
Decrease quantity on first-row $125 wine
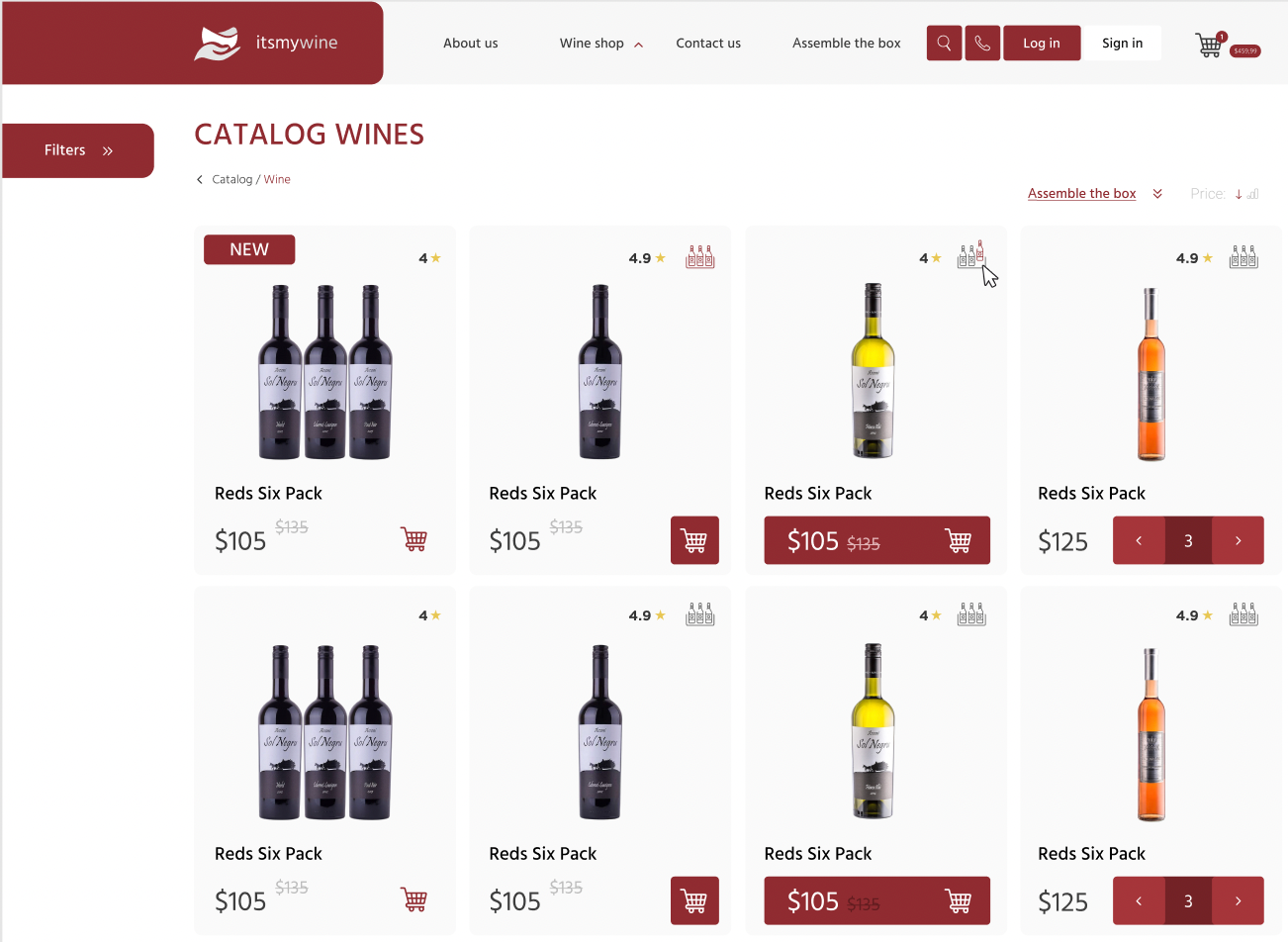point(1139,540)
